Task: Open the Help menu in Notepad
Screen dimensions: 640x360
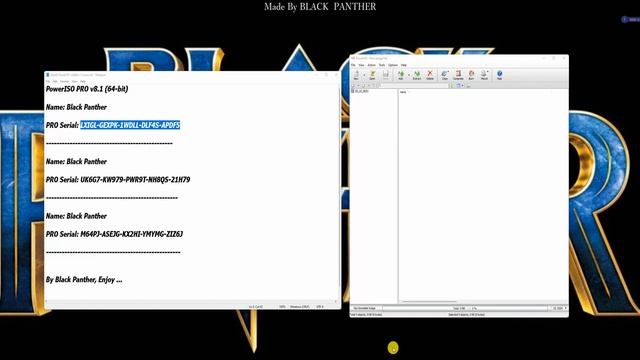Action: [83, 82]
